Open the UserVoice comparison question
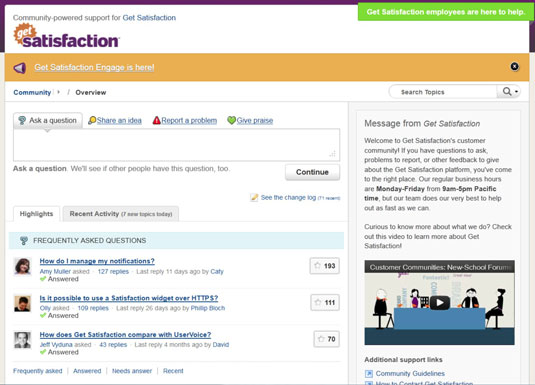The image size is (535, 385). click(x=125, y=335)
